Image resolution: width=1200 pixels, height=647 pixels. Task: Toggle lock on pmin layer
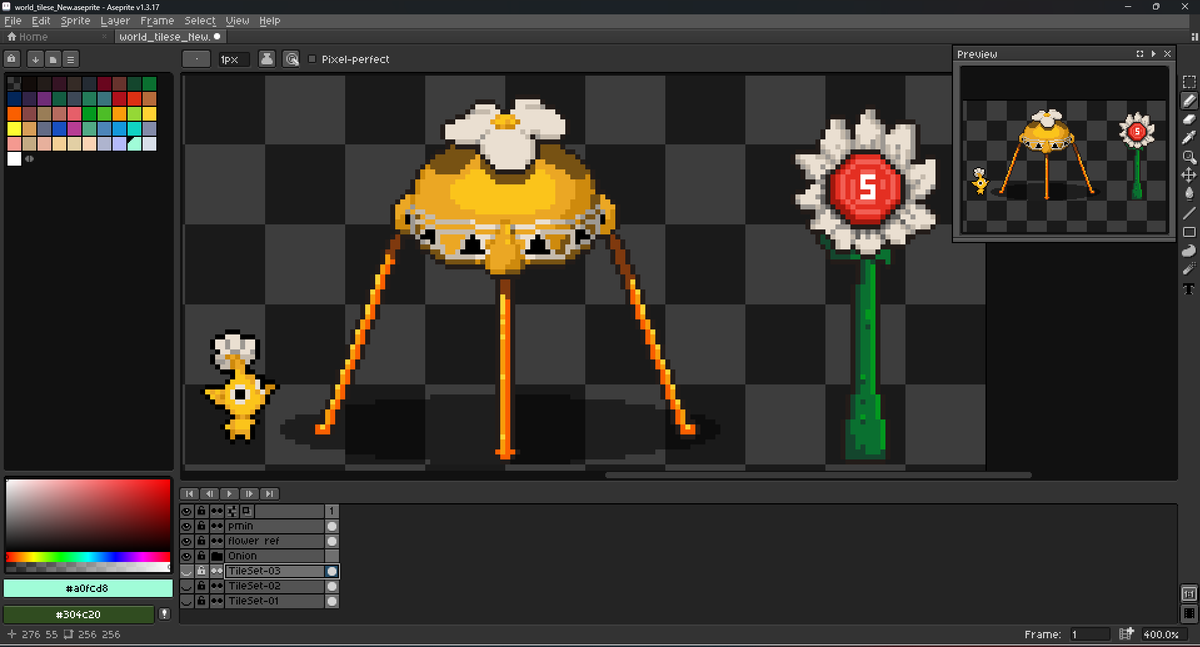pyautogui.click(x=201, y=525)
